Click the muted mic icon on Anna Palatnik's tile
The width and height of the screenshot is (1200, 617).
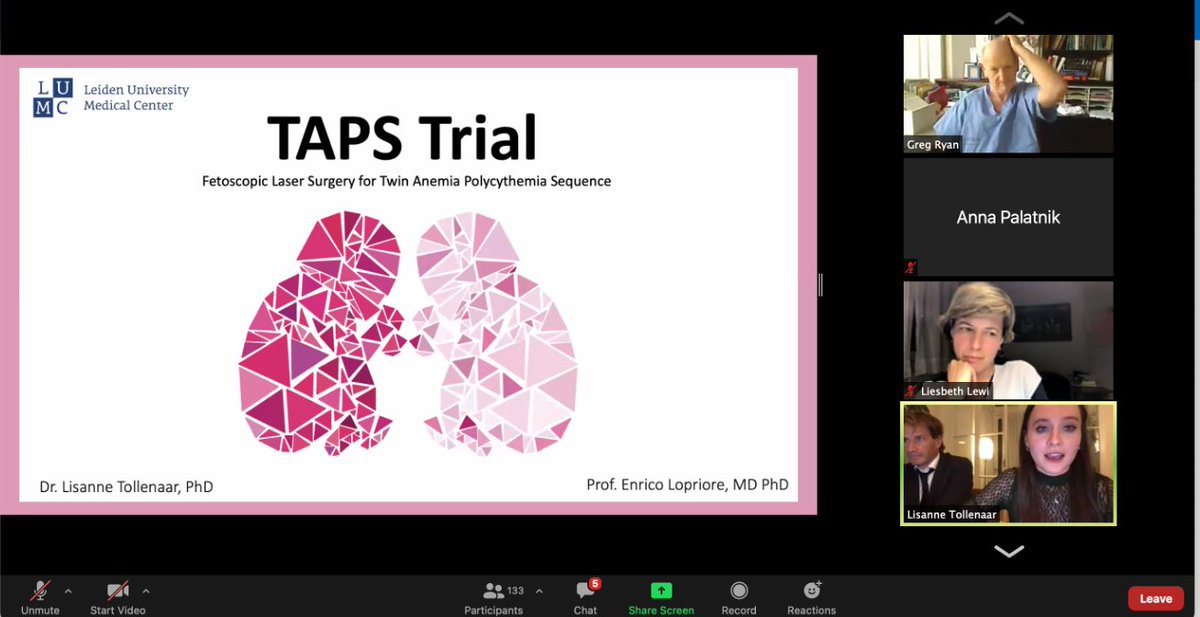point(910,268)
